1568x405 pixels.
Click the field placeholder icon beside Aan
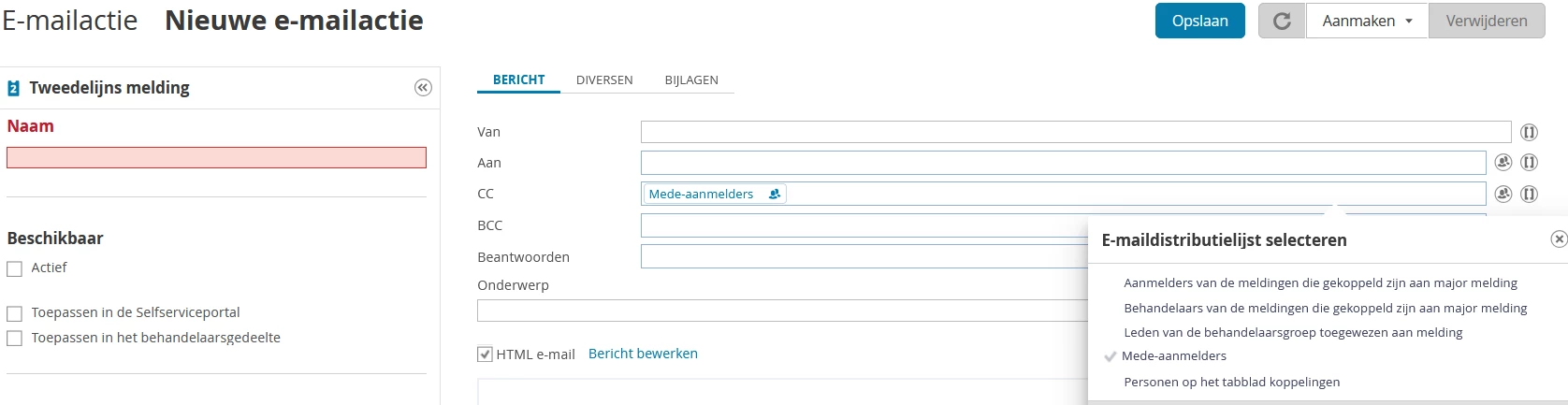(x=1529, y=163)
